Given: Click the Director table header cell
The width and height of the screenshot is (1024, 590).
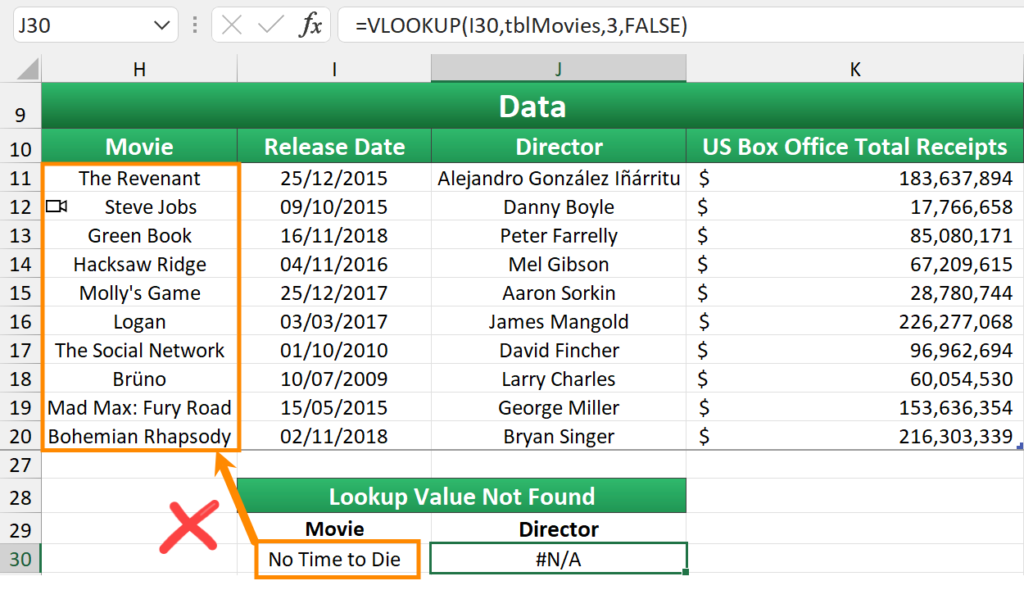Looking at the screenshot, I should pos(559,147).
